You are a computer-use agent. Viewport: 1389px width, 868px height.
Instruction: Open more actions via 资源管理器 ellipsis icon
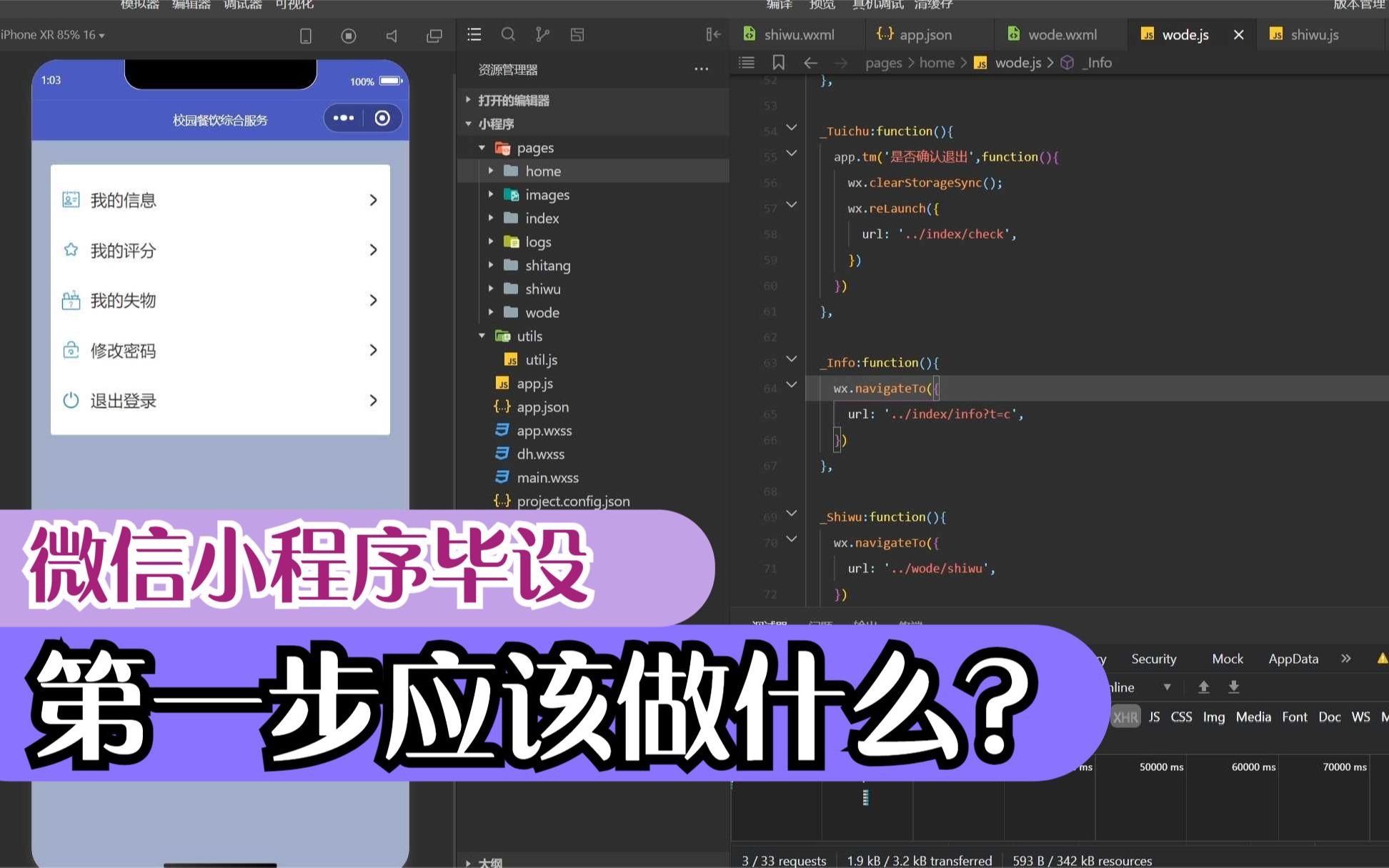coord(701,69)
